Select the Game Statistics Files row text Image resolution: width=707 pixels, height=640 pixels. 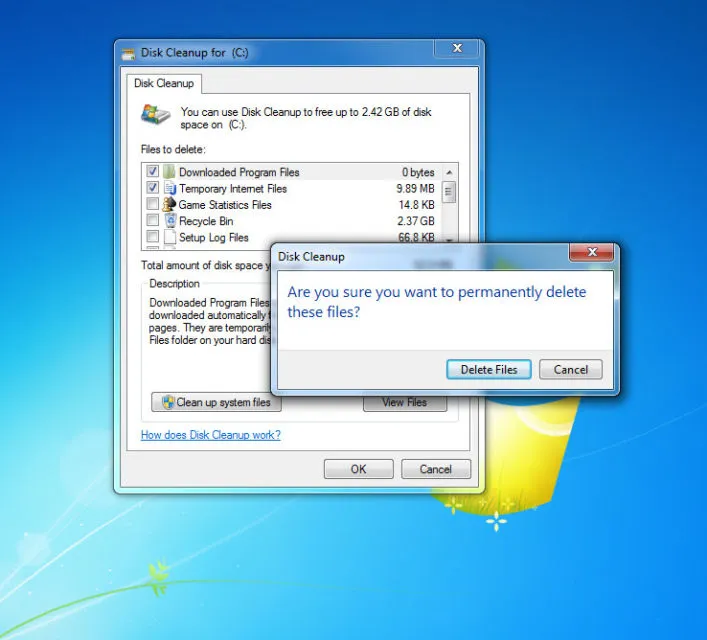tap(225, 205)
